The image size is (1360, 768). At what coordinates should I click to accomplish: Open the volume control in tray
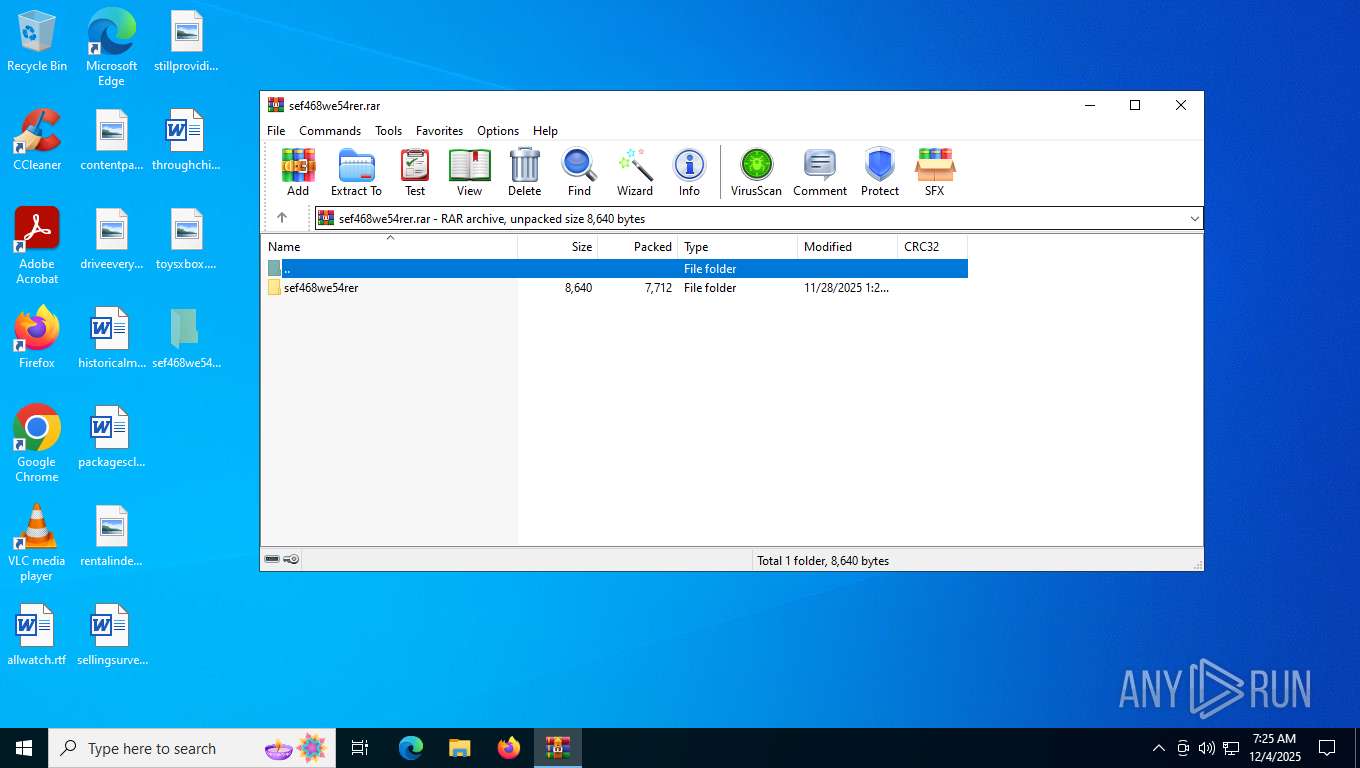coord(1207,748)
